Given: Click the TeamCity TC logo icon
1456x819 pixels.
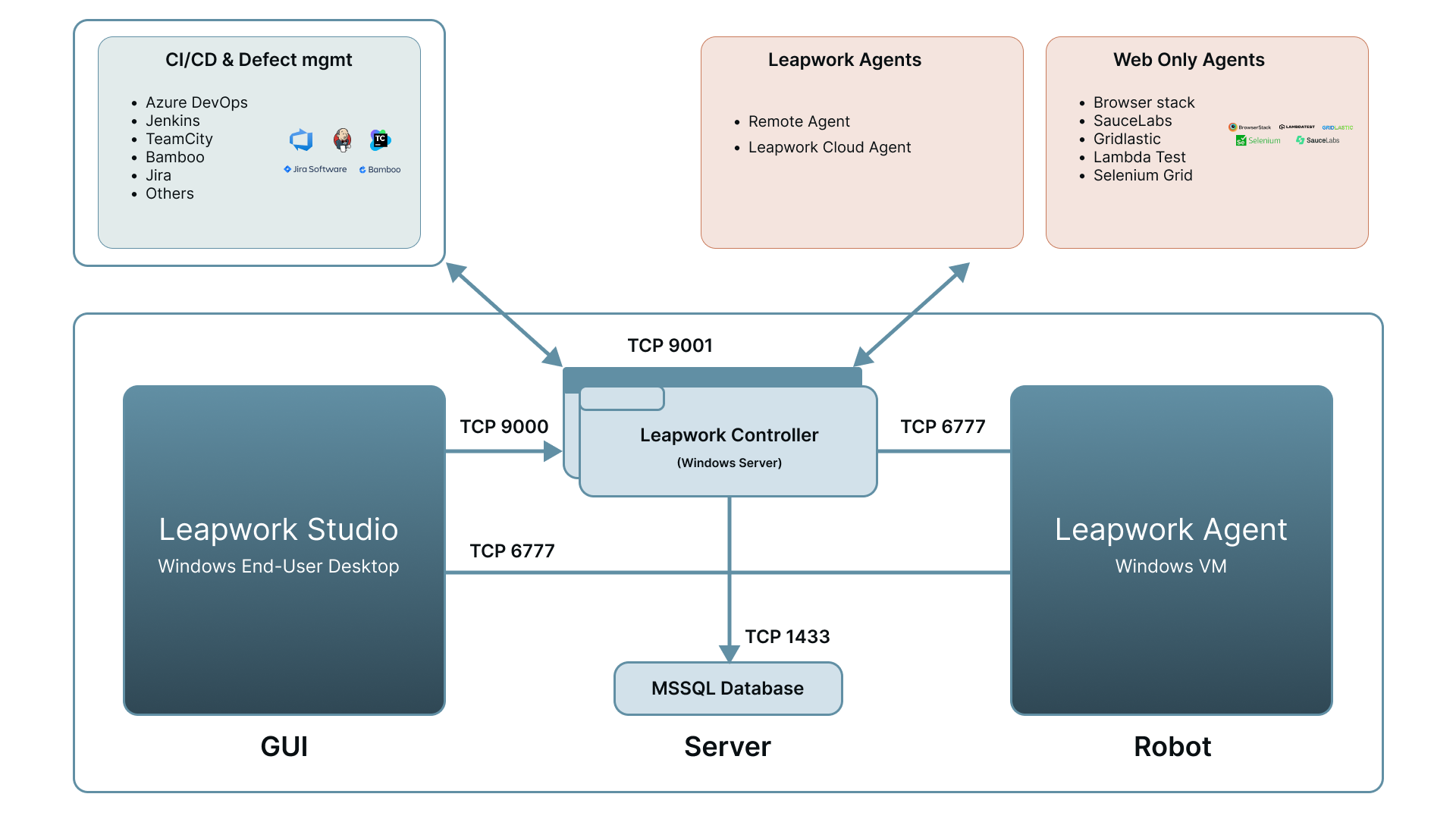Looking at the screenshot, I should click(x=381, y=140).
